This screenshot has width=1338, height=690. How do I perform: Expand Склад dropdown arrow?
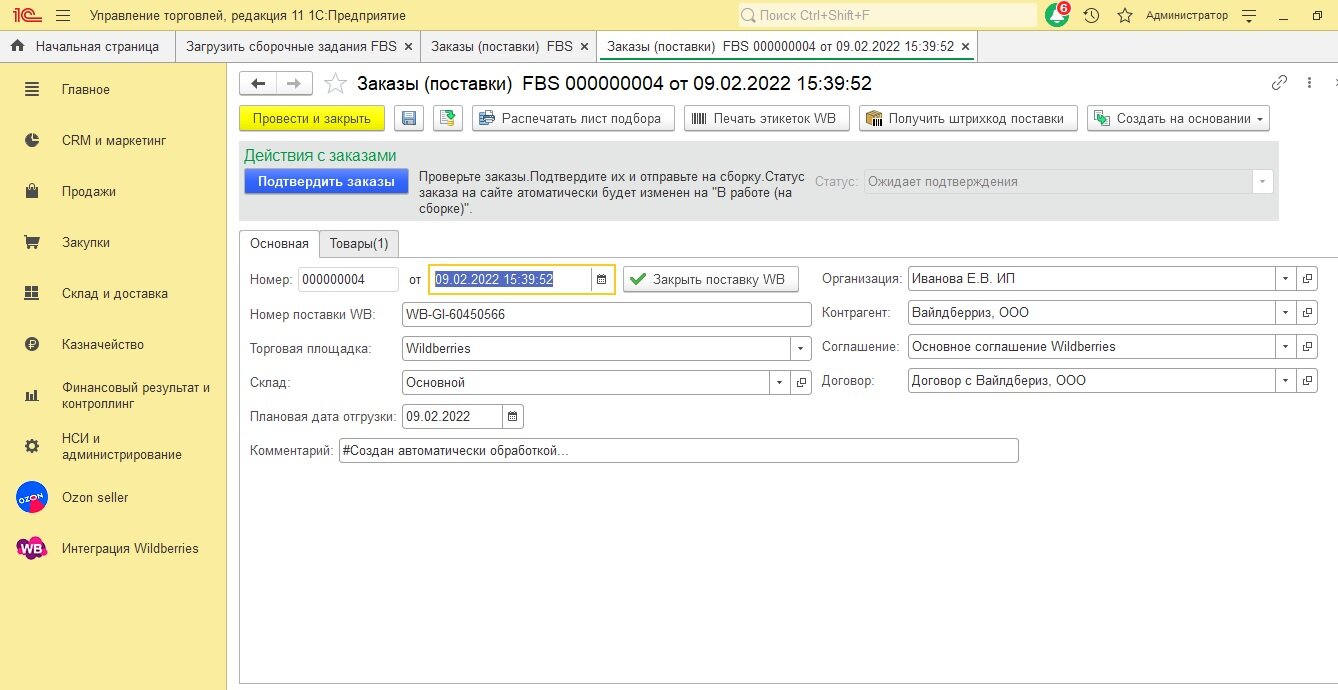779,383
